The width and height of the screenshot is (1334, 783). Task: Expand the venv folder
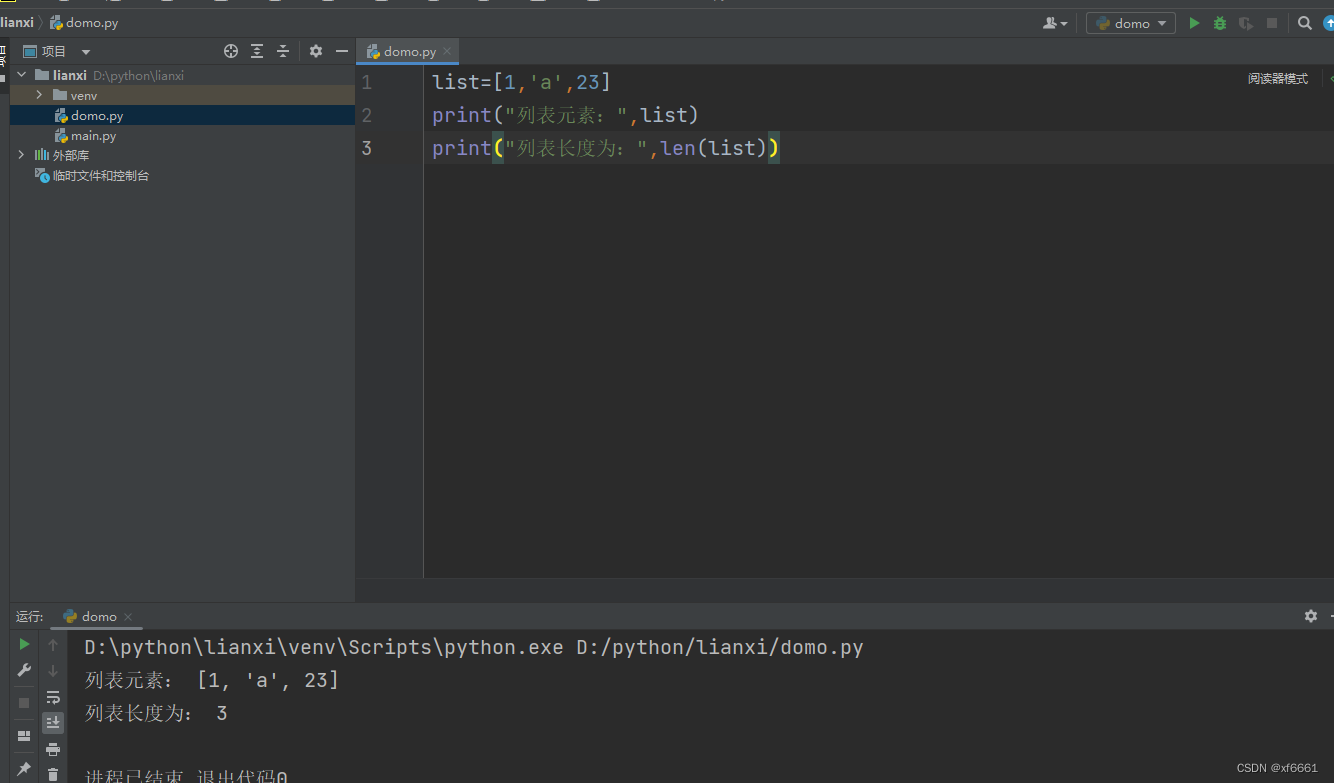coord(39,95)
